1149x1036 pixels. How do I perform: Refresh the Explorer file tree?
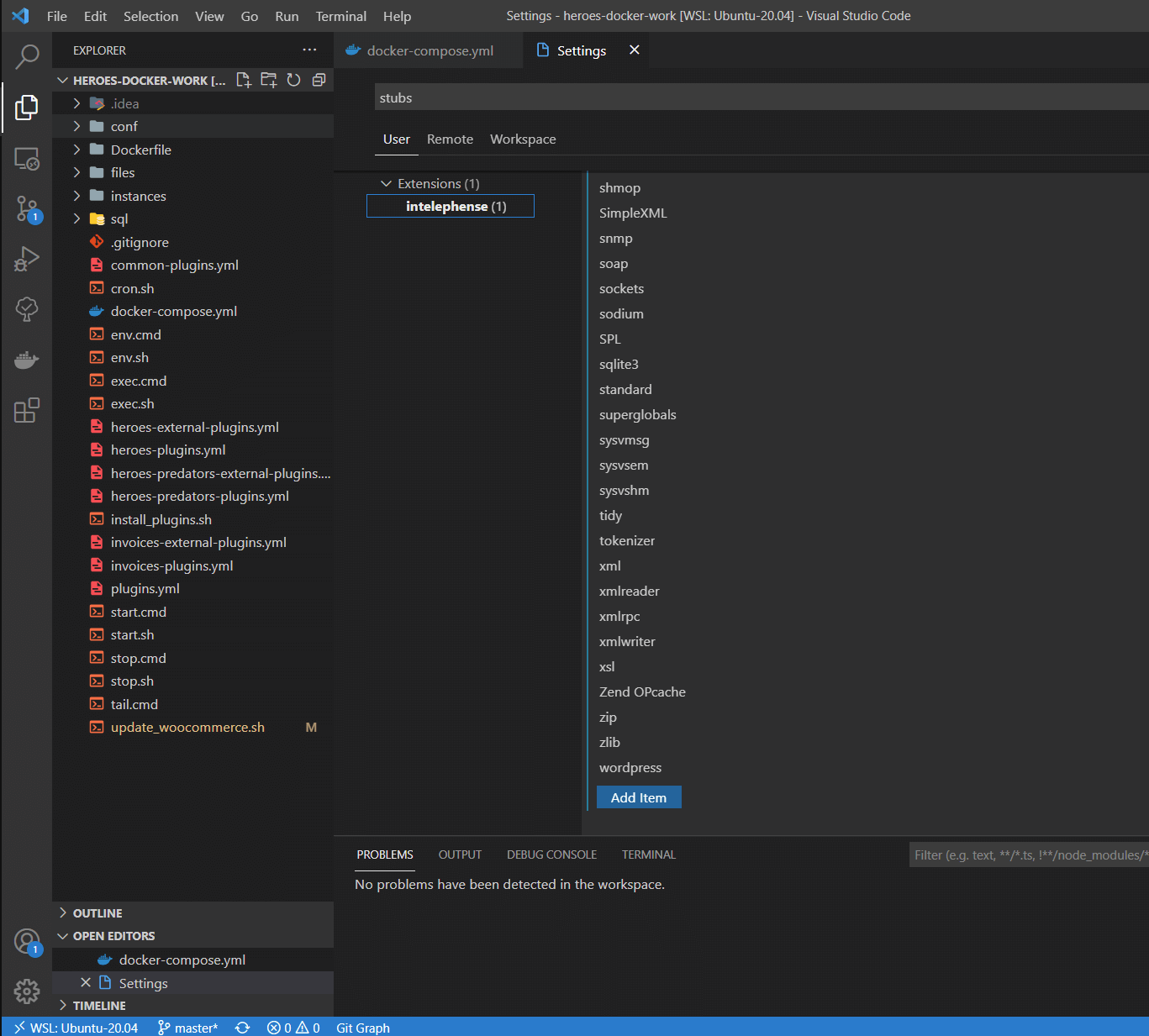click(x=293, y=80)
